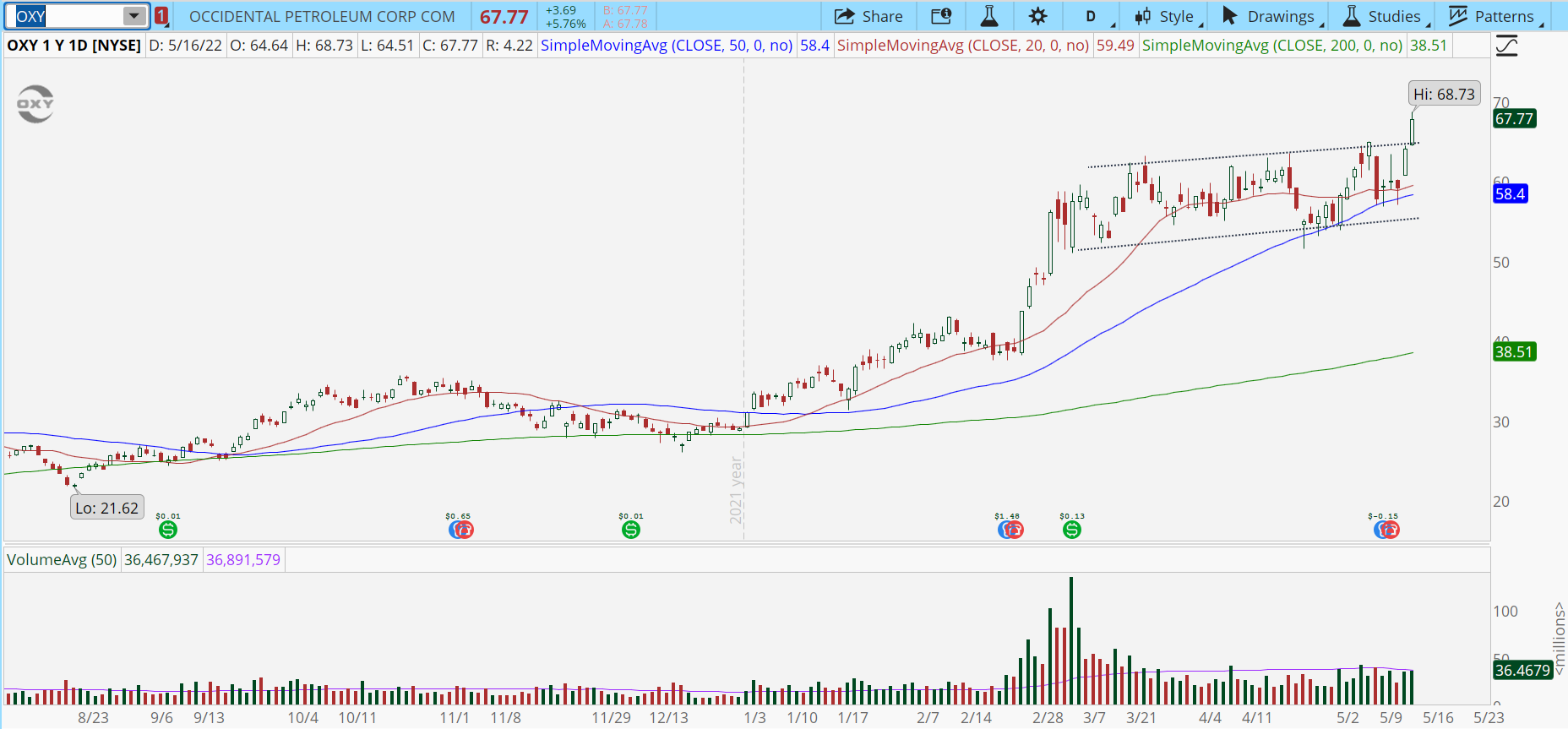Screen dimensions: 1568x729
Task: Click the 36,467,937 volume value
Action: click(161, 559)
